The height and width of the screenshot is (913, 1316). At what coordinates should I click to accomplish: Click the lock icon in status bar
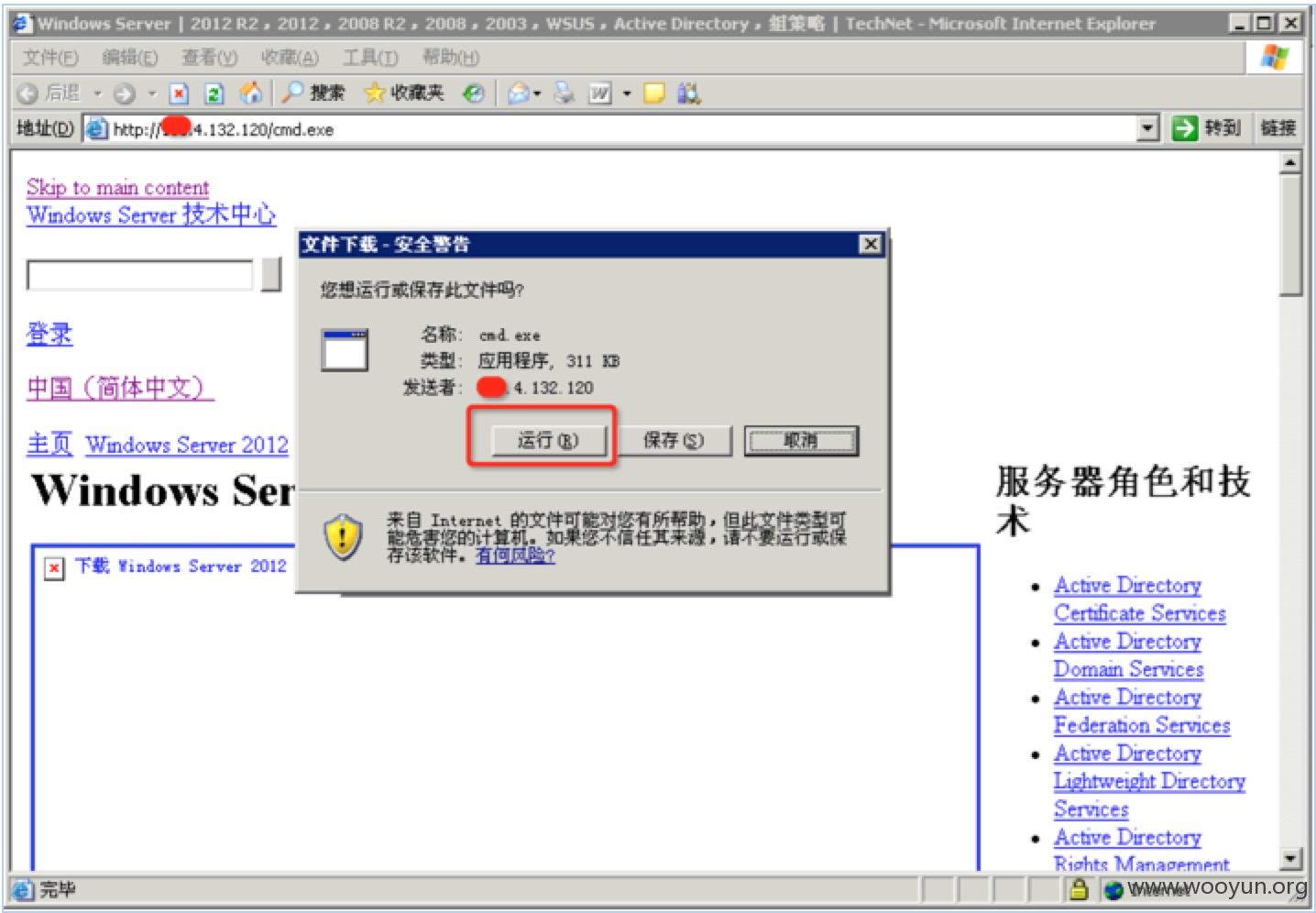coord(1079,888)
